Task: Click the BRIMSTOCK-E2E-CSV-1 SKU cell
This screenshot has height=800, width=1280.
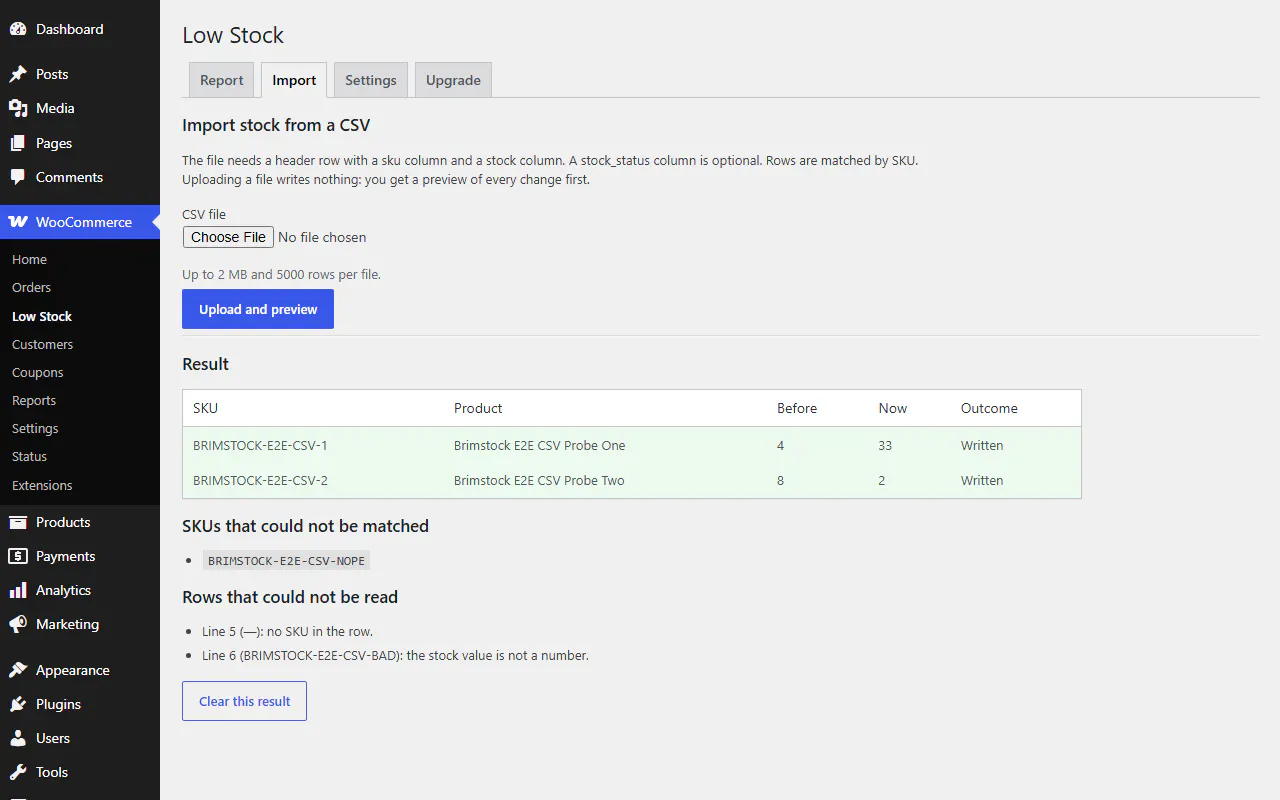Action: 260,445
